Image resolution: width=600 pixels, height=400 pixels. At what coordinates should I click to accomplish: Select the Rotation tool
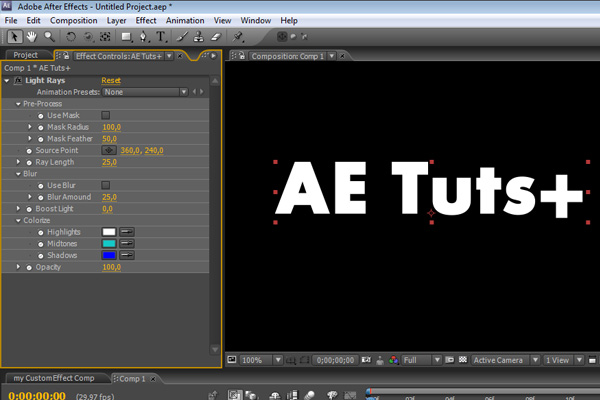71,37
